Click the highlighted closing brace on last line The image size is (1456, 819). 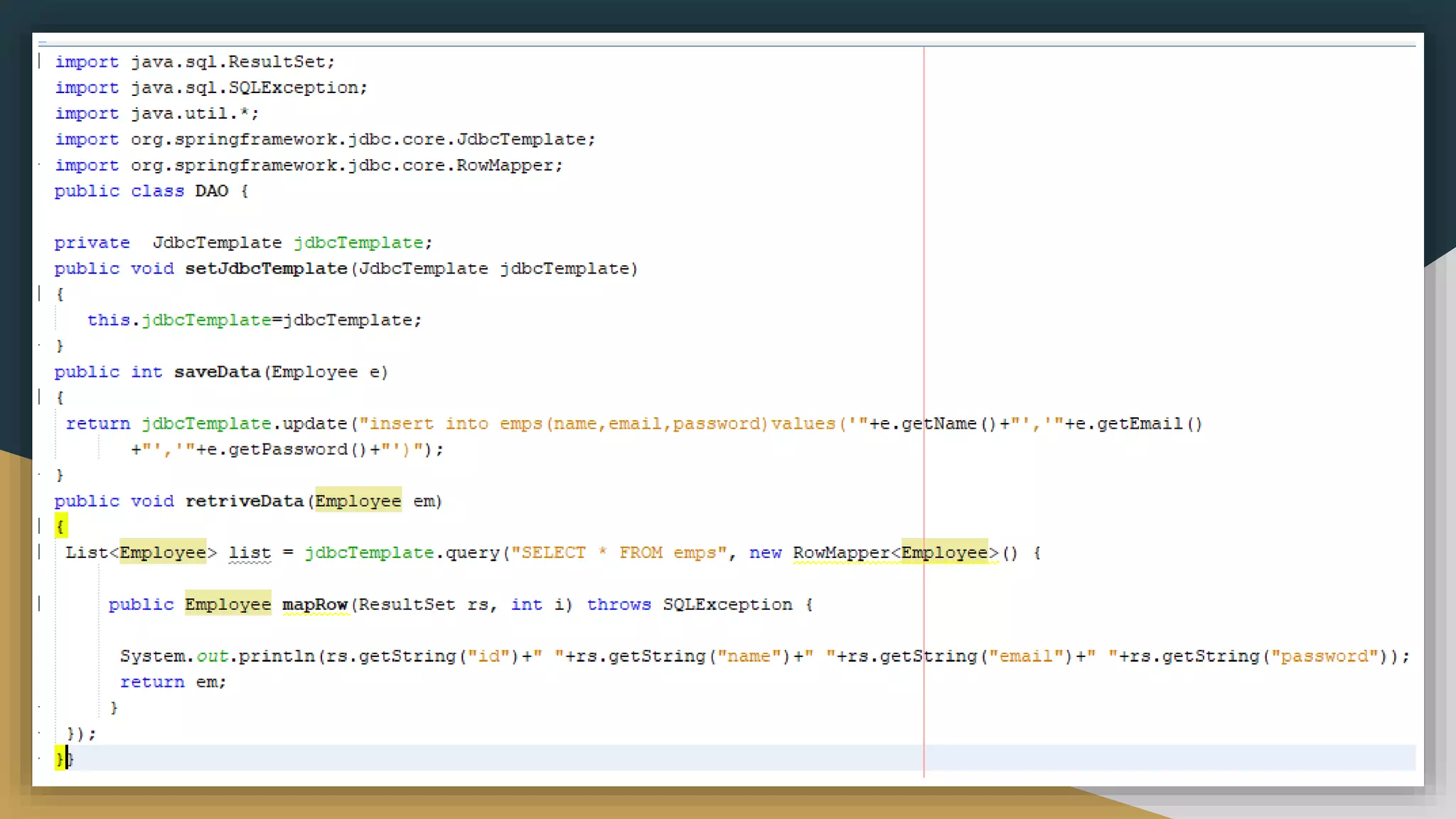pos(60,759)
